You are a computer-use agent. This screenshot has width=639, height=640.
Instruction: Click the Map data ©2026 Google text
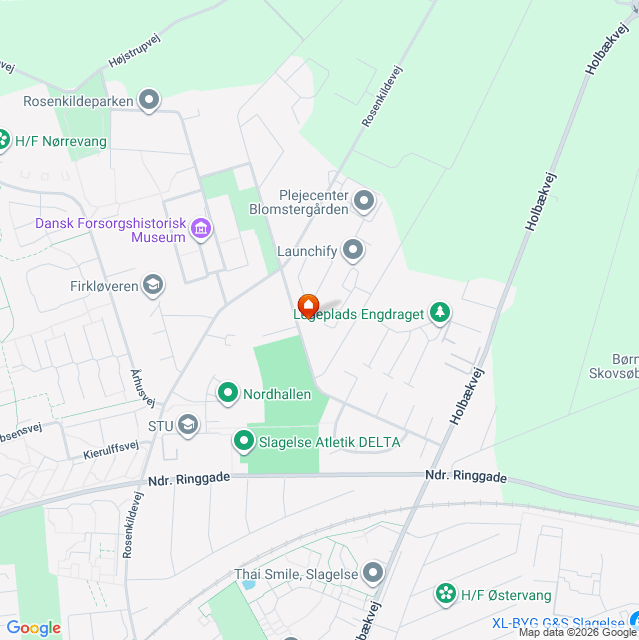[x=578, y=633]
